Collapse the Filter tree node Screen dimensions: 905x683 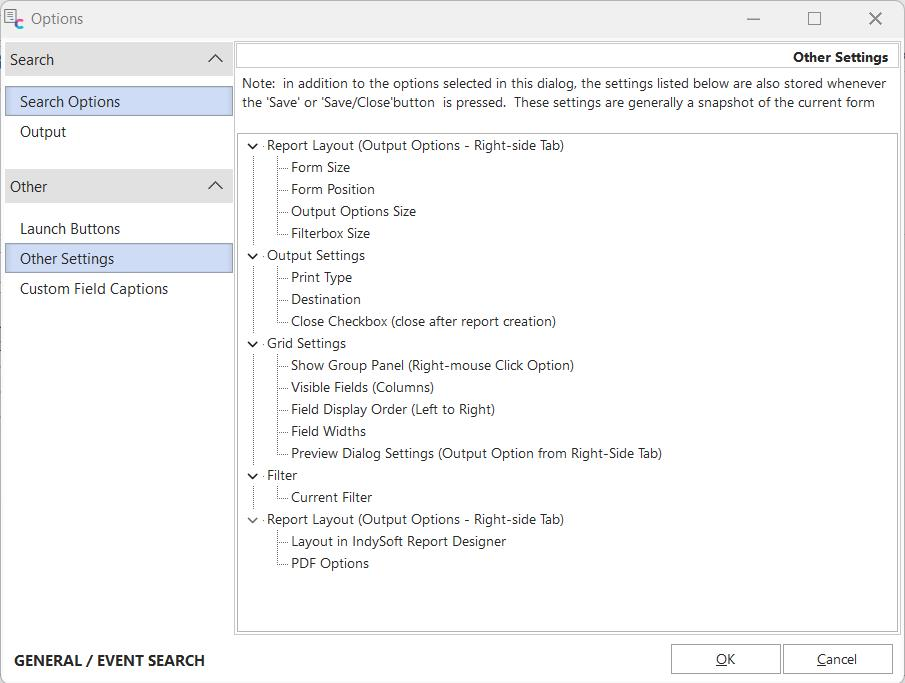[x=253, y=476]
